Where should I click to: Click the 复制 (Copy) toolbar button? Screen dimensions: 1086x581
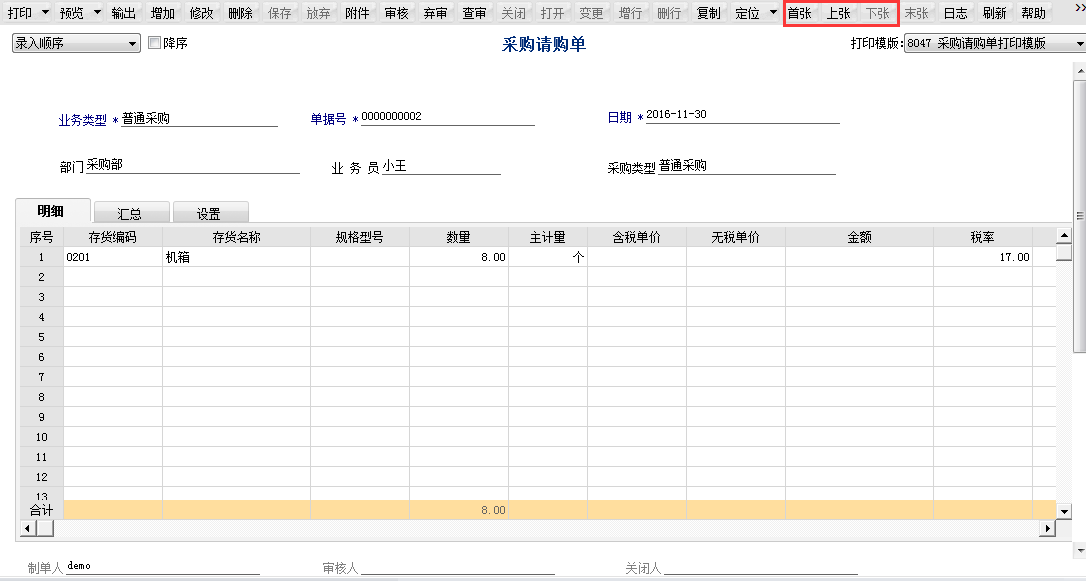click(708, 13)
